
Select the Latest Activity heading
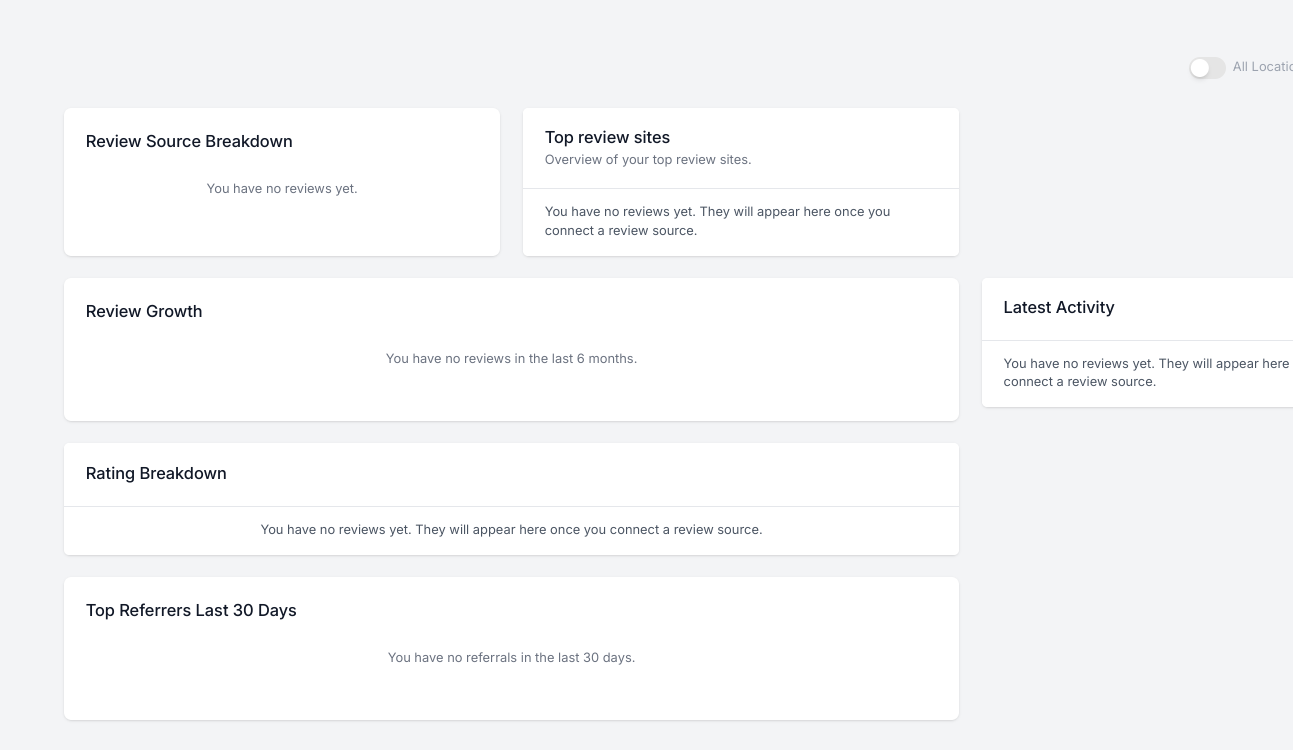coord(1058,307)
